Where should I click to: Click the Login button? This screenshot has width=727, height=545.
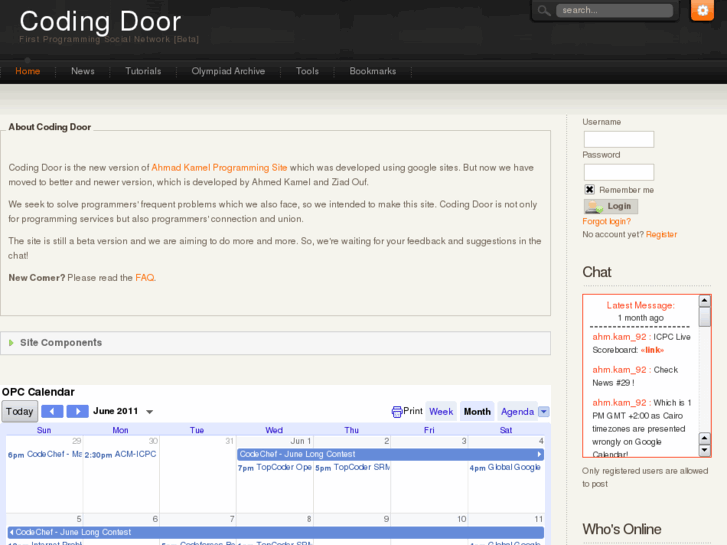(611, 206)
